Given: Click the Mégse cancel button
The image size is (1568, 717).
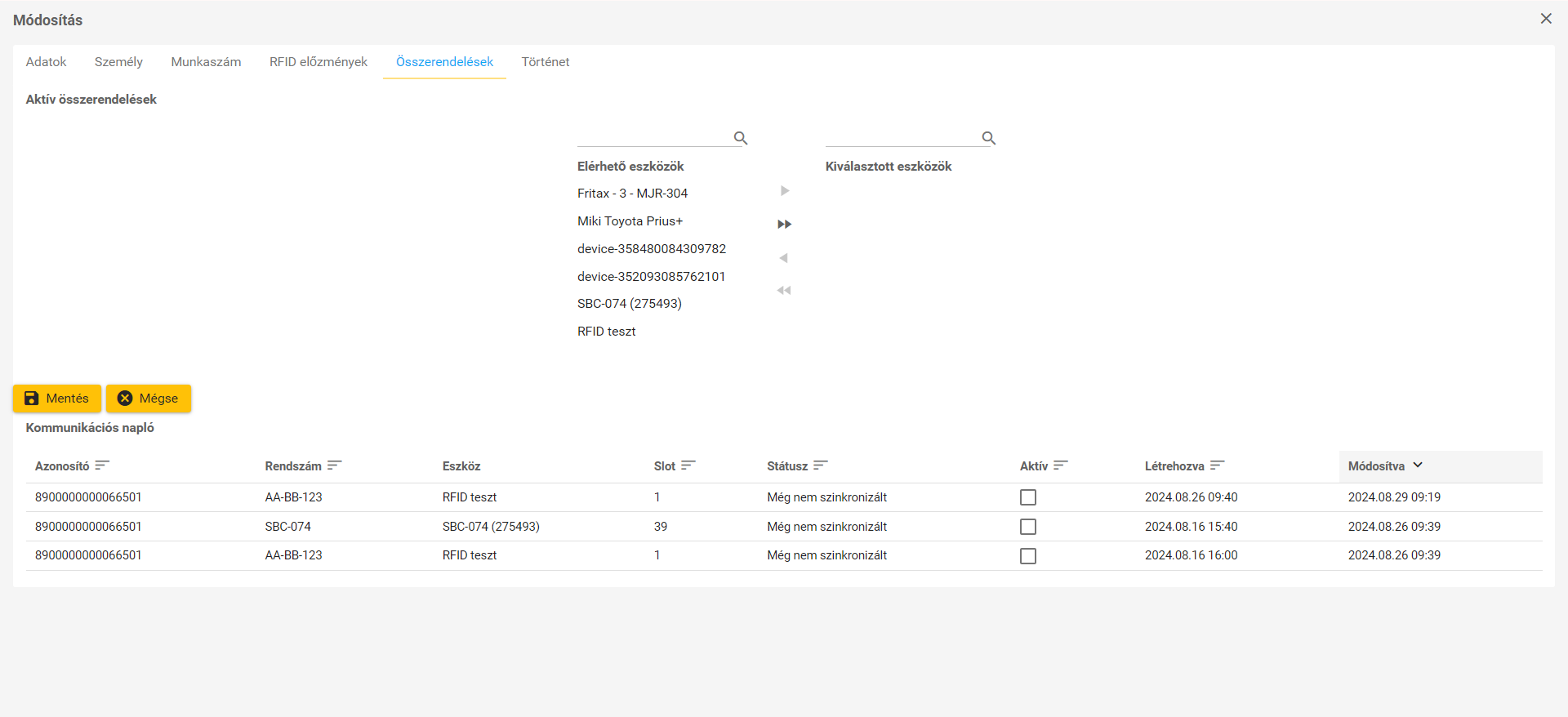Looking at the screenshot, I should (149, 399).
